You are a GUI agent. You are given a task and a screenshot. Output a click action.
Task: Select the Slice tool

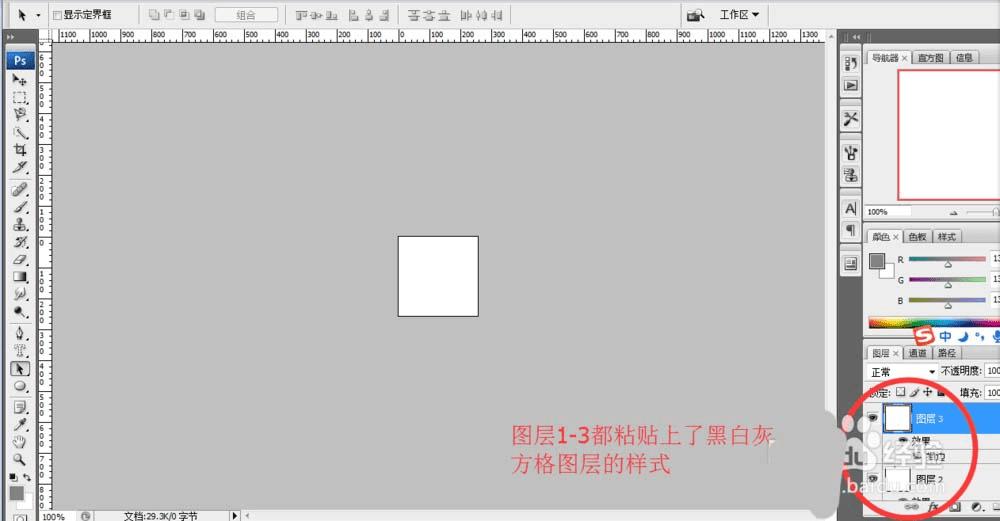(20, 167)
